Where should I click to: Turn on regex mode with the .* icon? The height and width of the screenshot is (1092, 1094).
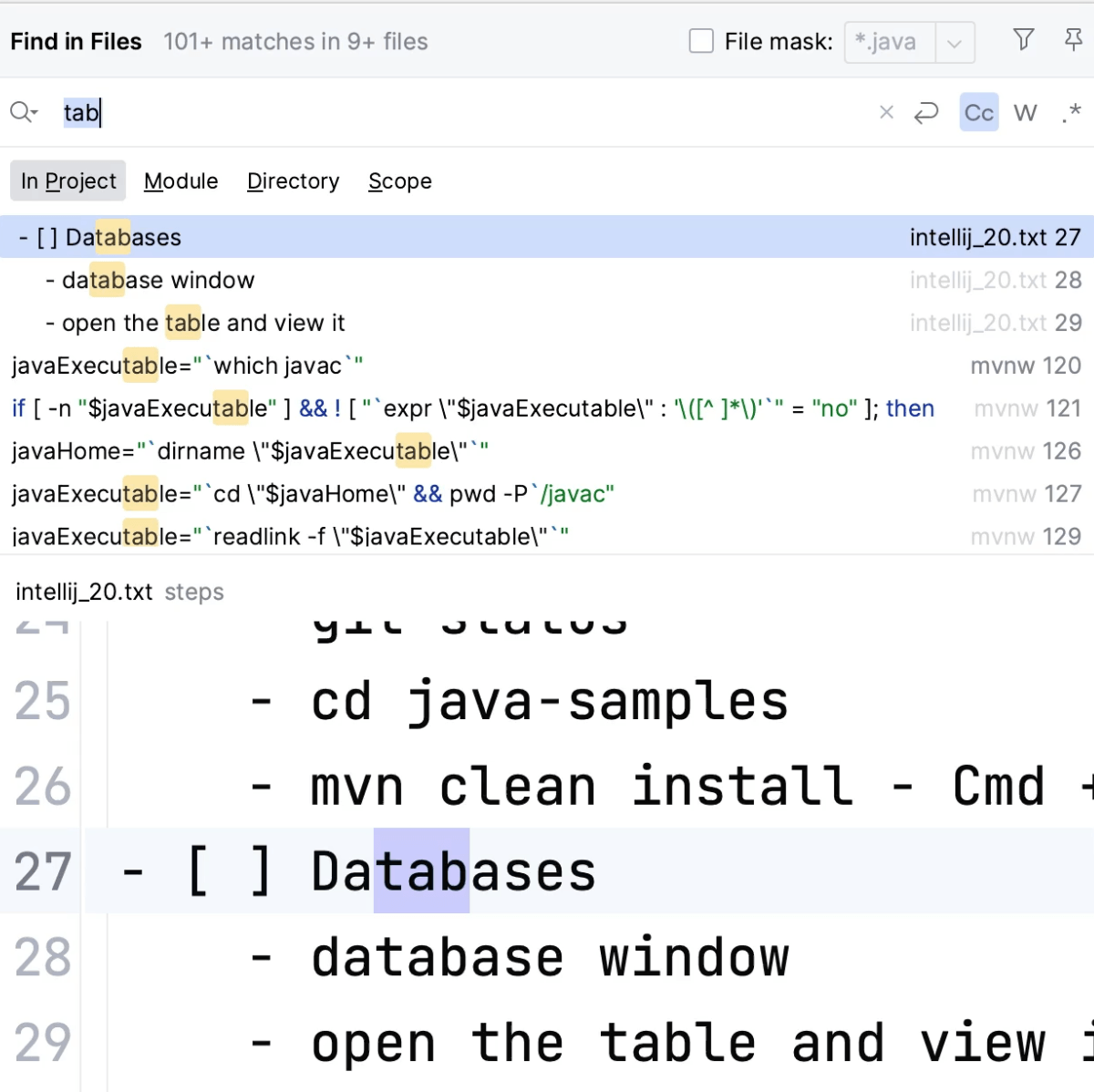pyautogui.click(x=1070, y=112)
